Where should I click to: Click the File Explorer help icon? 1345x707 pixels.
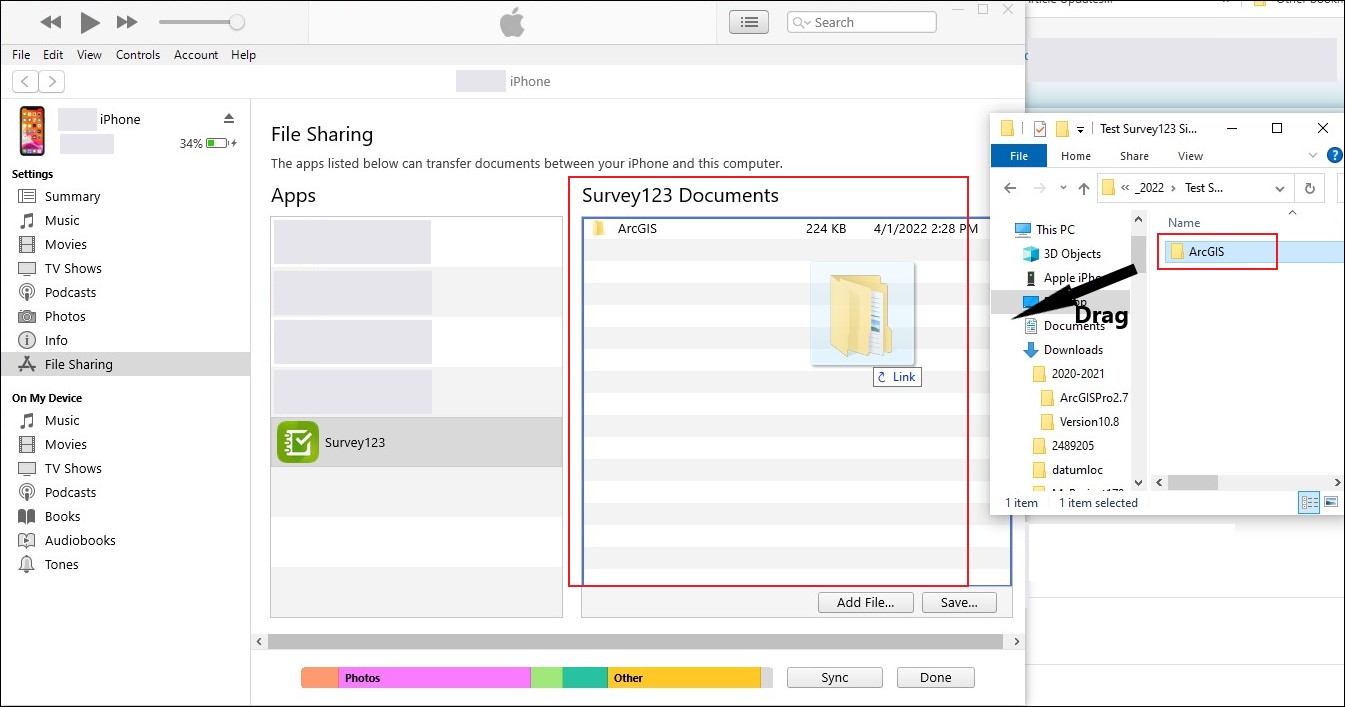tap(1334, 155)
